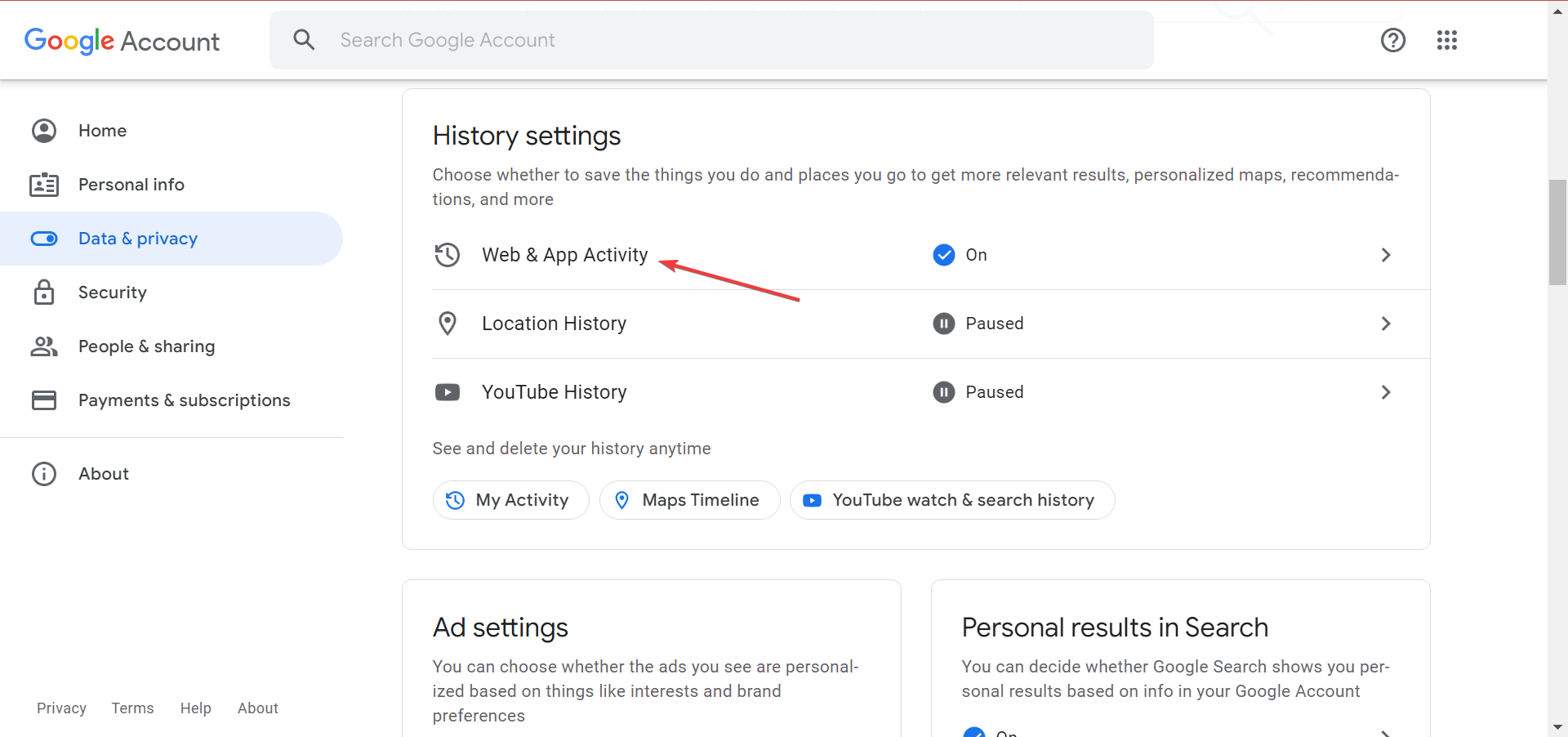
Task: Click the Security lock icon
Action: pyautogui.click(x=44, y=293)
